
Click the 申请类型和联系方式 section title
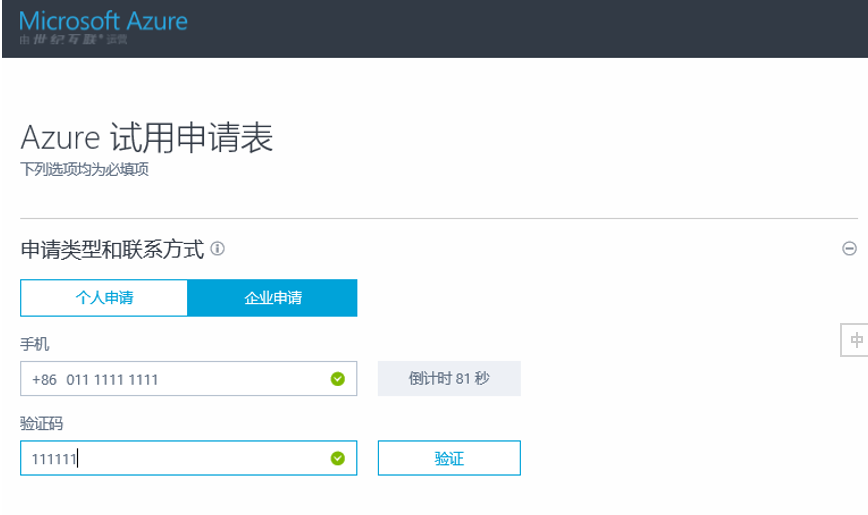click(112, 248)
